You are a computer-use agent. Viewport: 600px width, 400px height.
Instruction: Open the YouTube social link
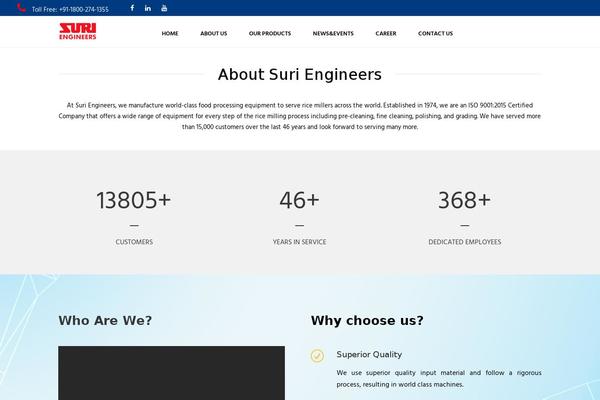pos(164,8)
